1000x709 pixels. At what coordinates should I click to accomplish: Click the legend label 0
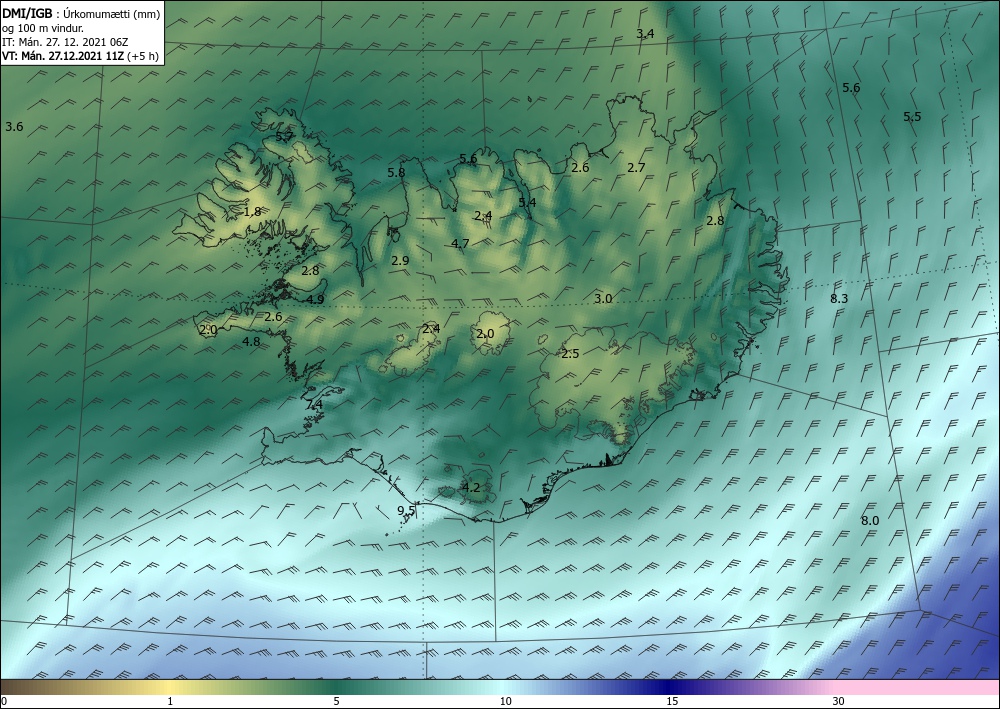pyautogui.click(x=4, y=702)
